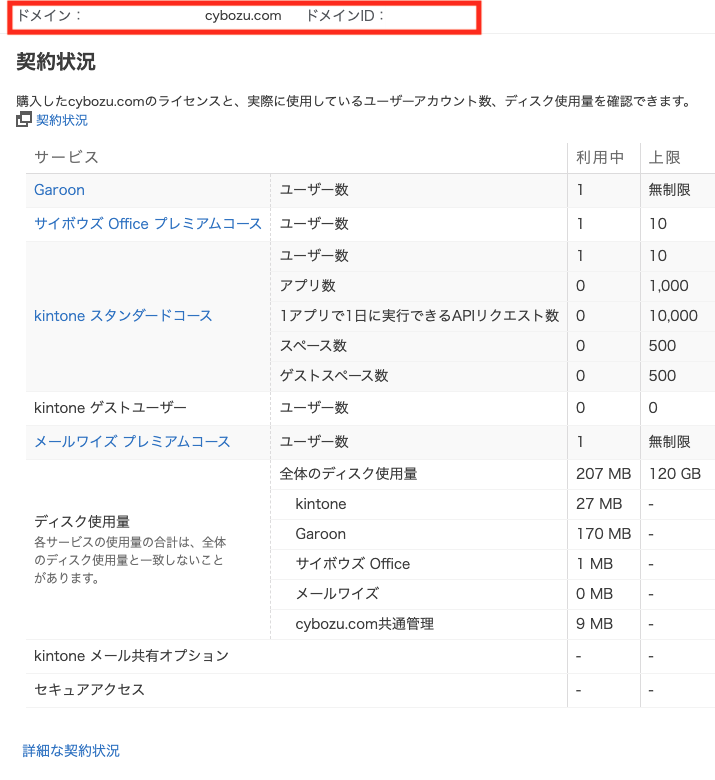
Task: Click the new-window icon beside 契約状況 link
Action: [x=24, y=120]
